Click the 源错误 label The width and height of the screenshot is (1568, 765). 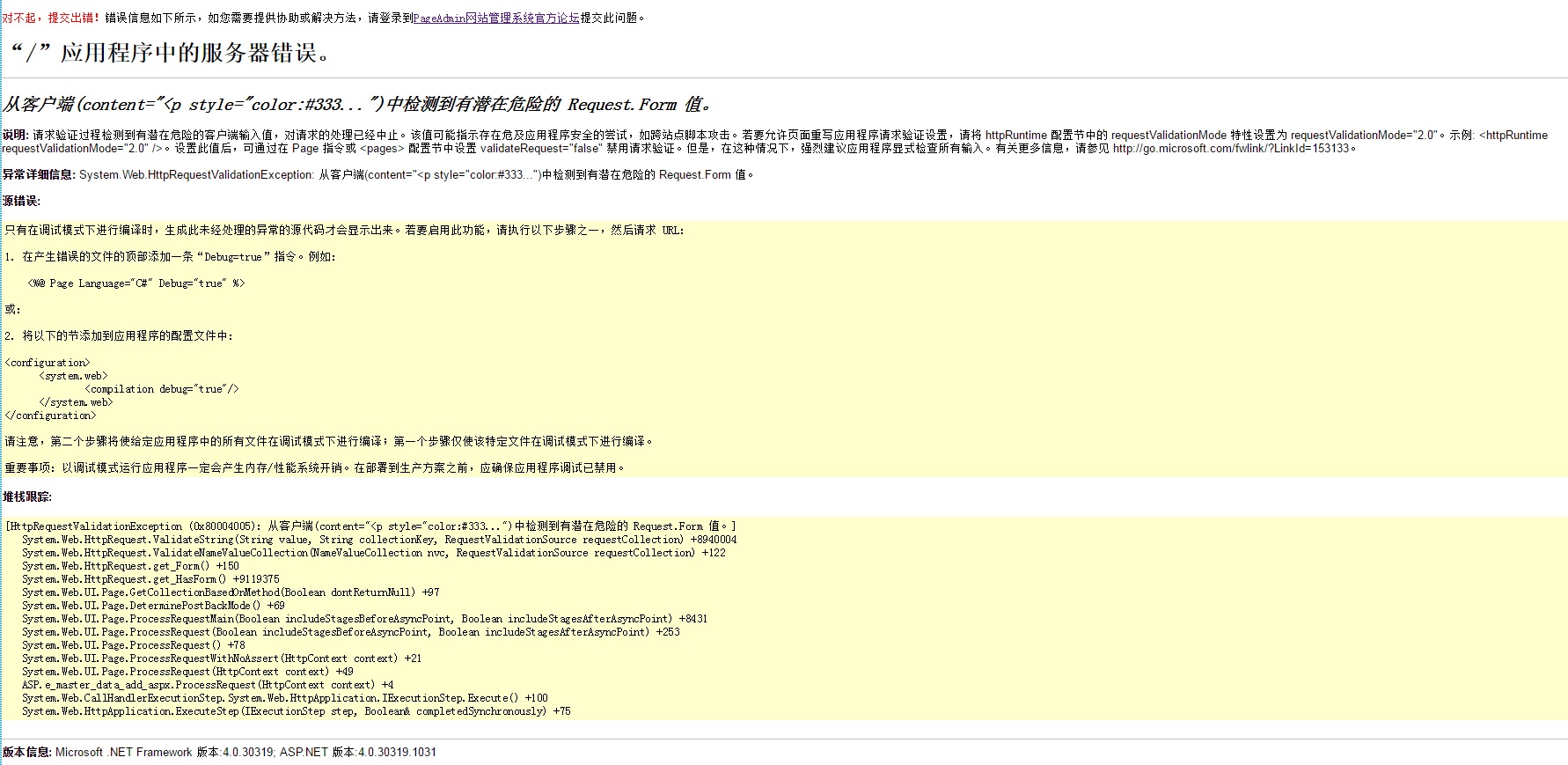[21, 201]
